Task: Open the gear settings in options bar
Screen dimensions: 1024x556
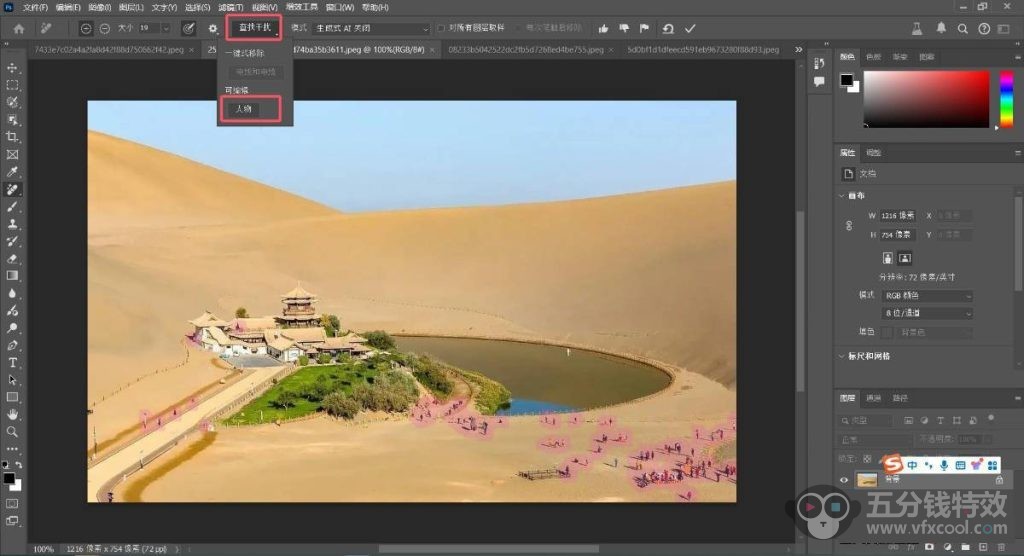Action: 213,29
